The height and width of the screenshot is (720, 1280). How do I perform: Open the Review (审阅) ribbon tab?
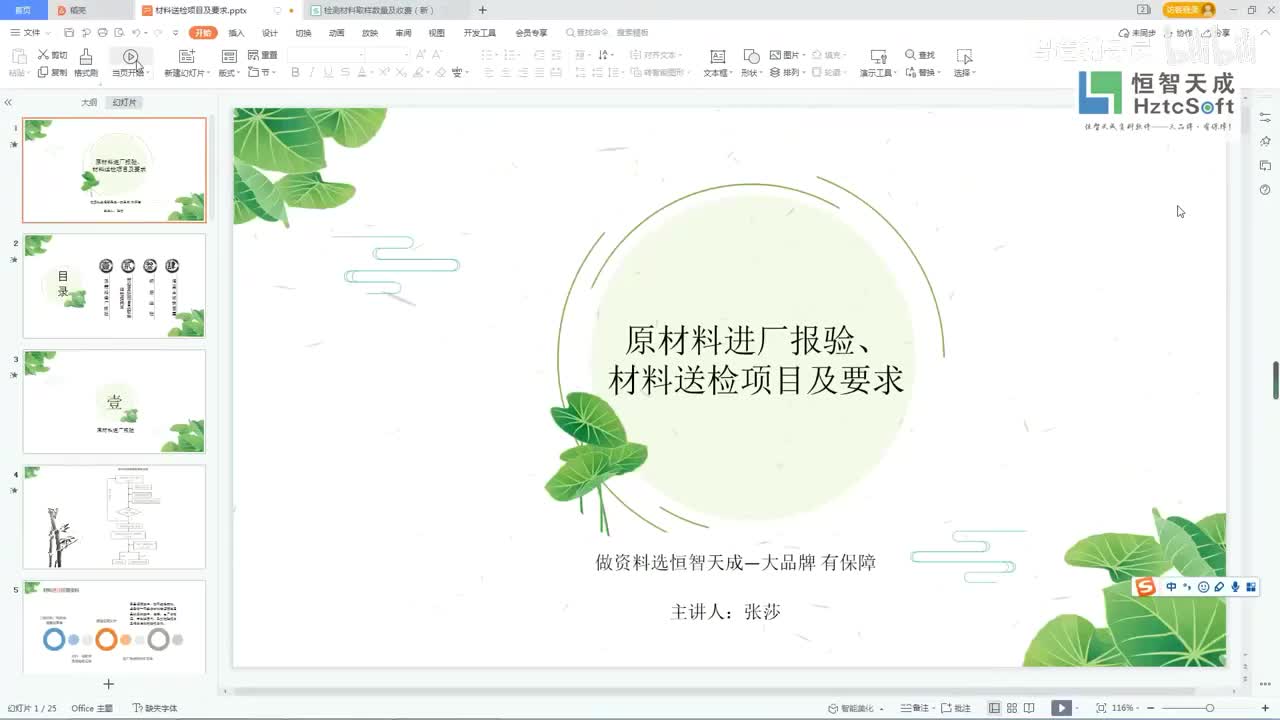[x=403, y=33]
